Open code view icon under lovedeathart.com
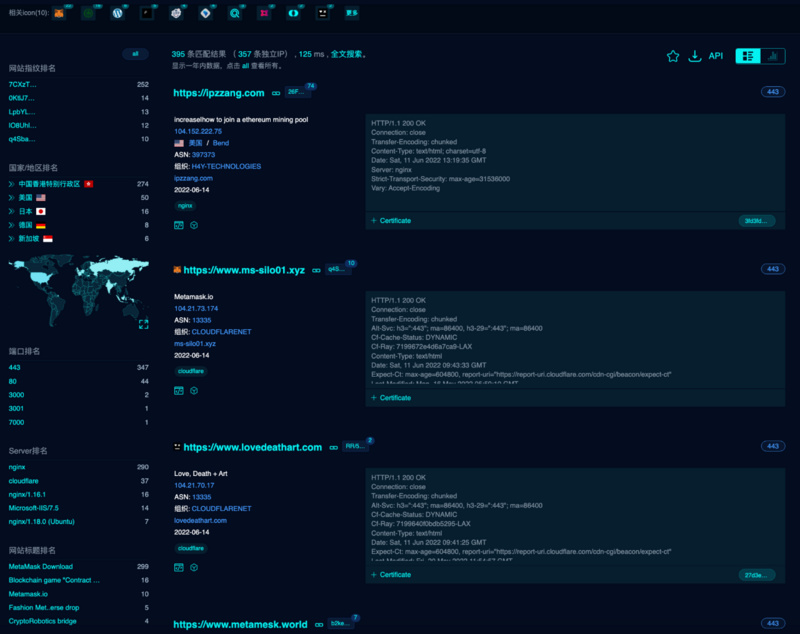Viewport: 800px width, 634px height. tap(179, 567)
